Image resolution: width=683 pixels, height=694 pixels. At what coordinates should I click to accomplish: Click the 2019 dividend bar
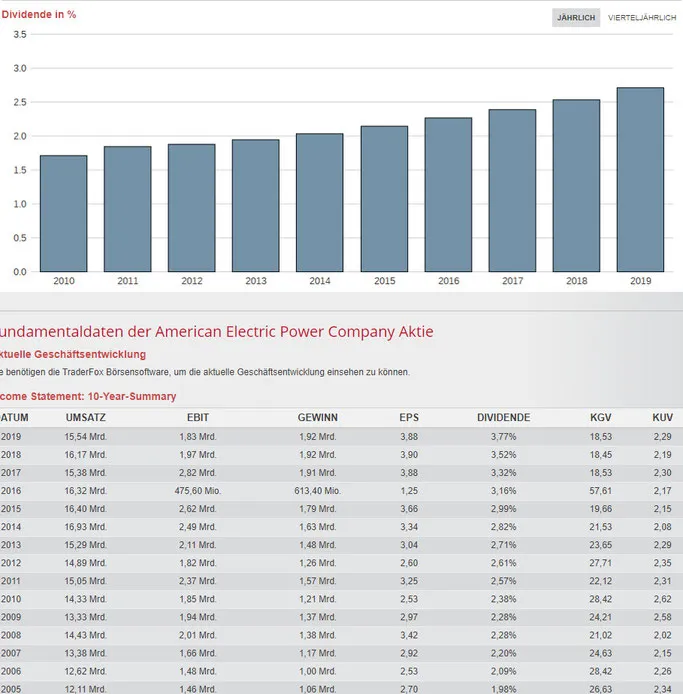pyautogui.click(x=641, y=180)
